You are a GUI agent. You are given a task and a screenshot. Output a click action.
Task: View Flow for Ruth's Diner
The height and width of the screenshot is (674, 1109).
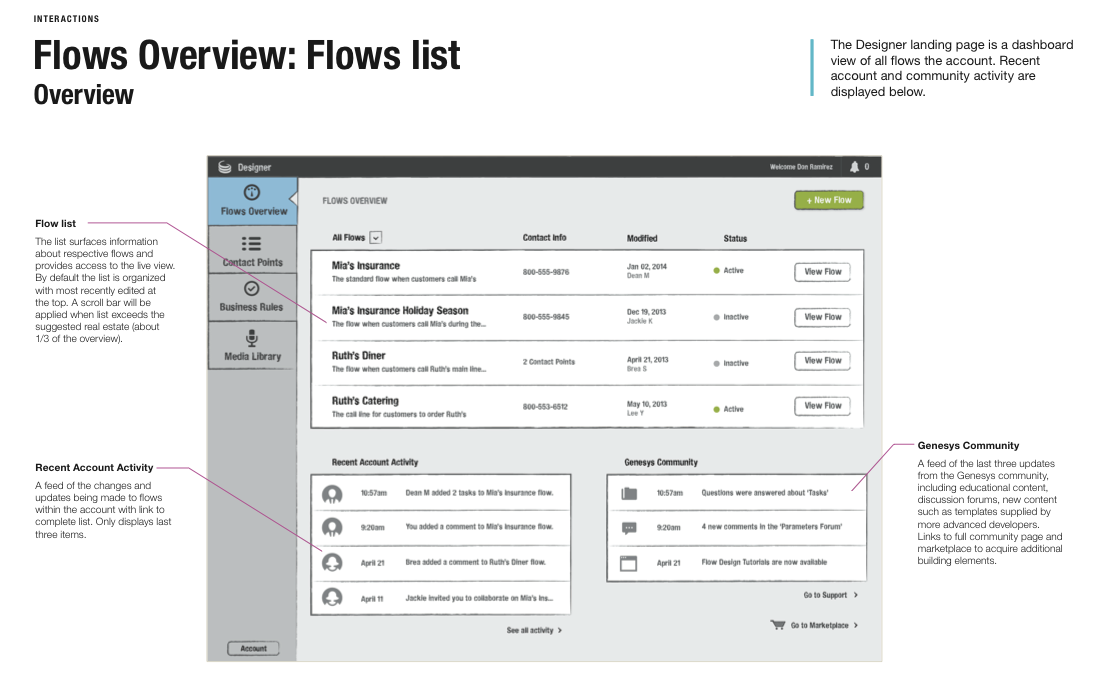point(823,361)
